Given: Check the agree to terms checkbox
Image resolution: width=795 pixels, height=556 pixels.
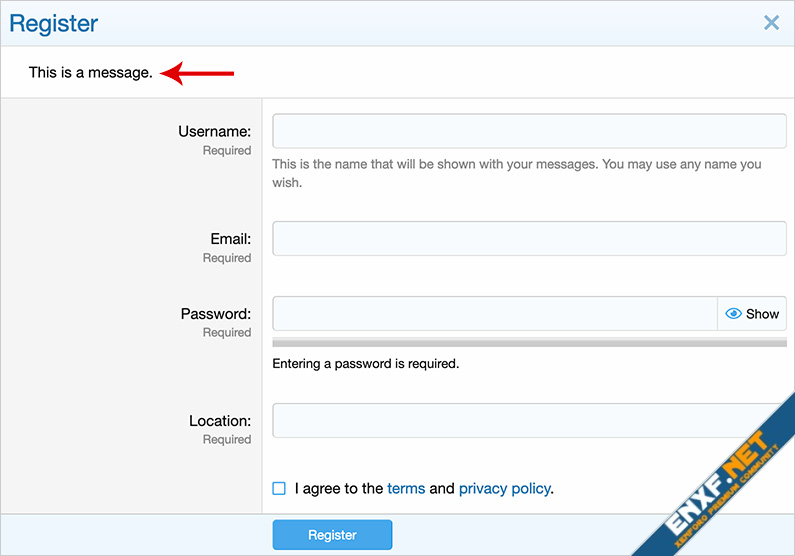Looking at the screenshot, I should tap(279, 489).
